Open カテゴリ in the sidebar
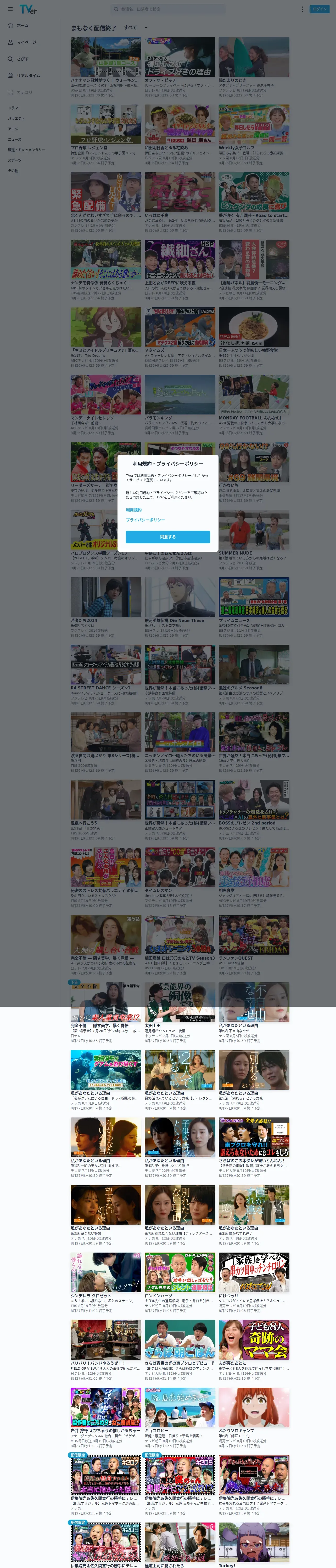The image size is (336, 1568). tap(20, 93)
